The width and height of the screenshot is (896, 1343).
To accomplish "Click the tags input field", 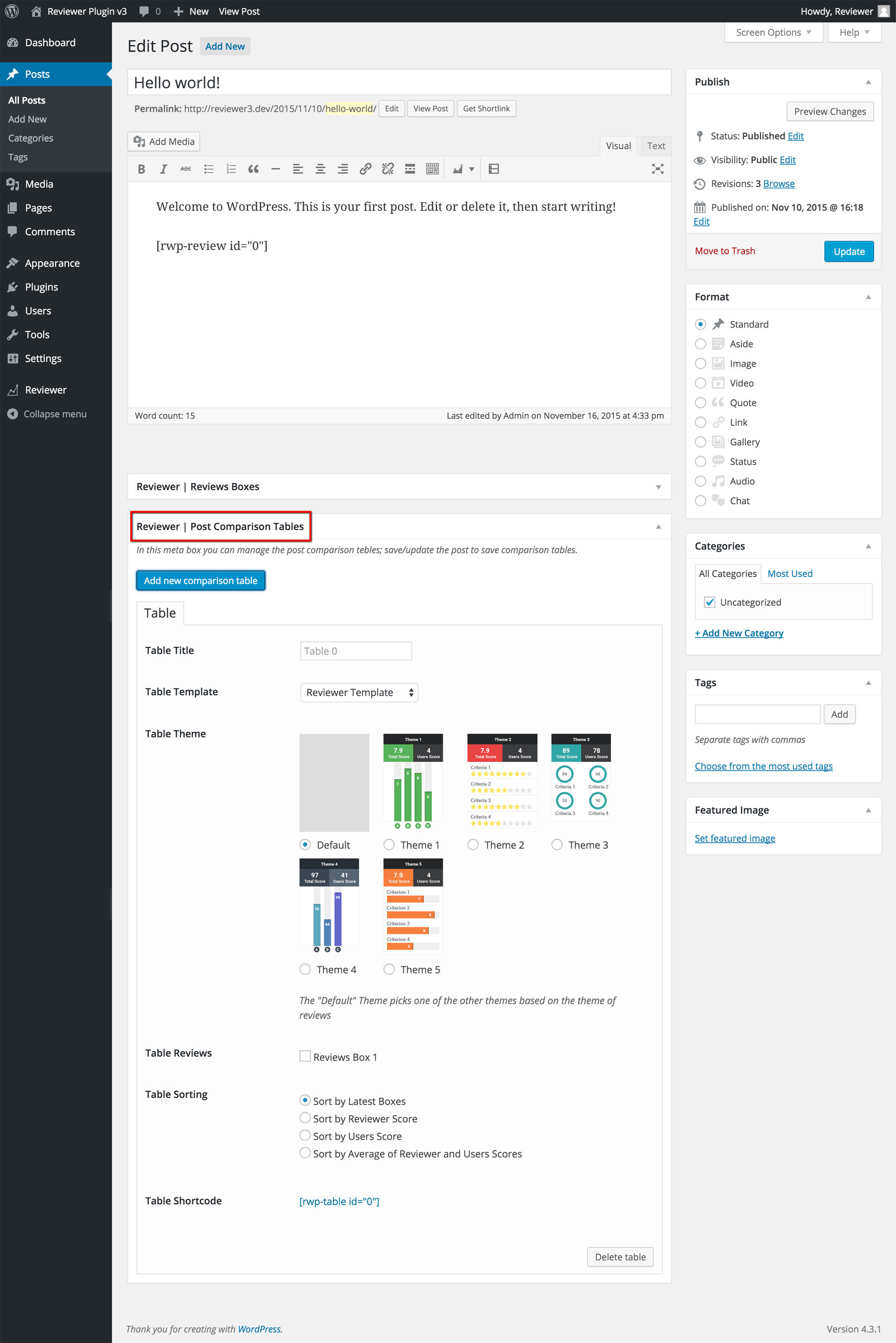I will tap(758, 714).
